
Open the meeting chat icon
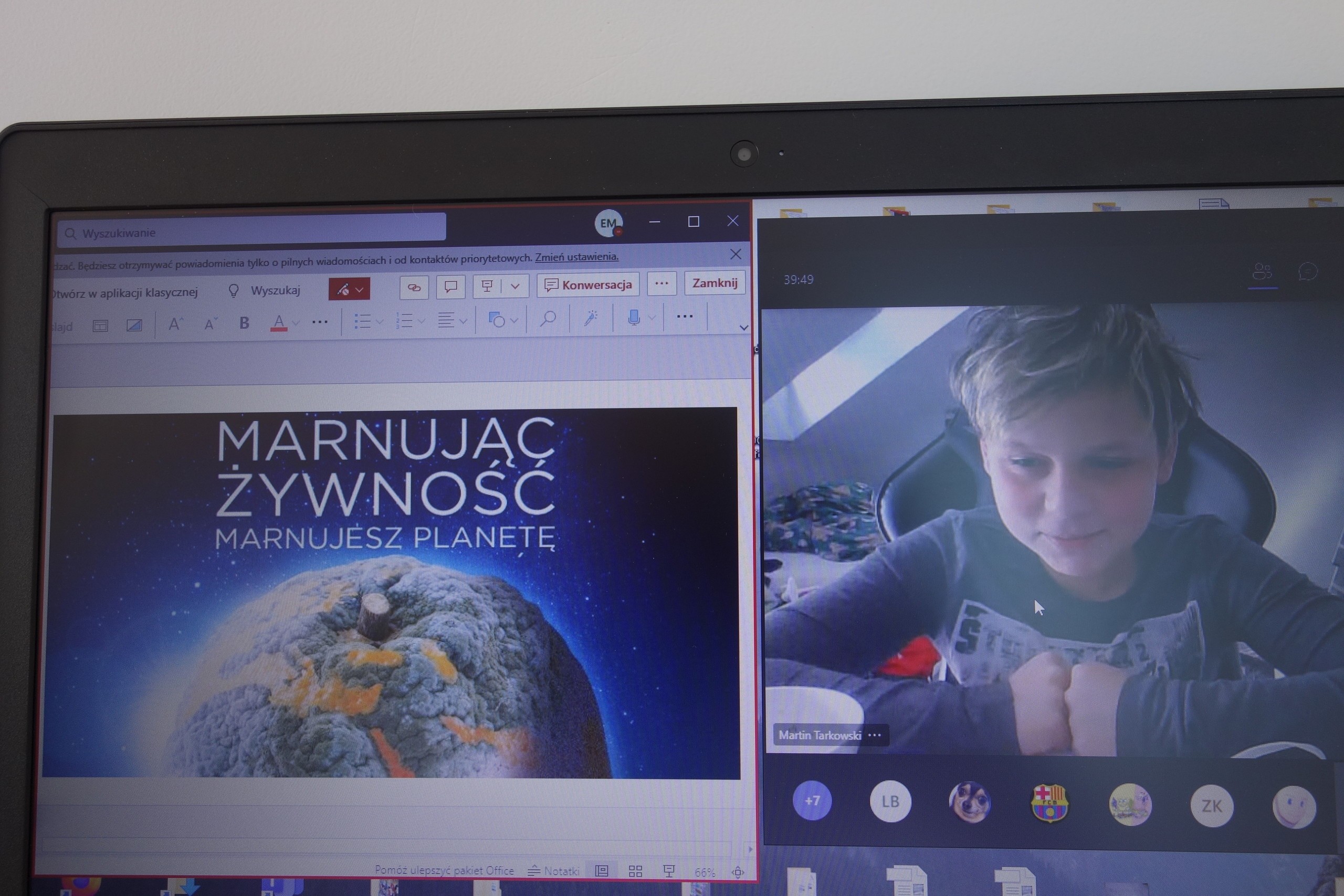pos(1307,271)
